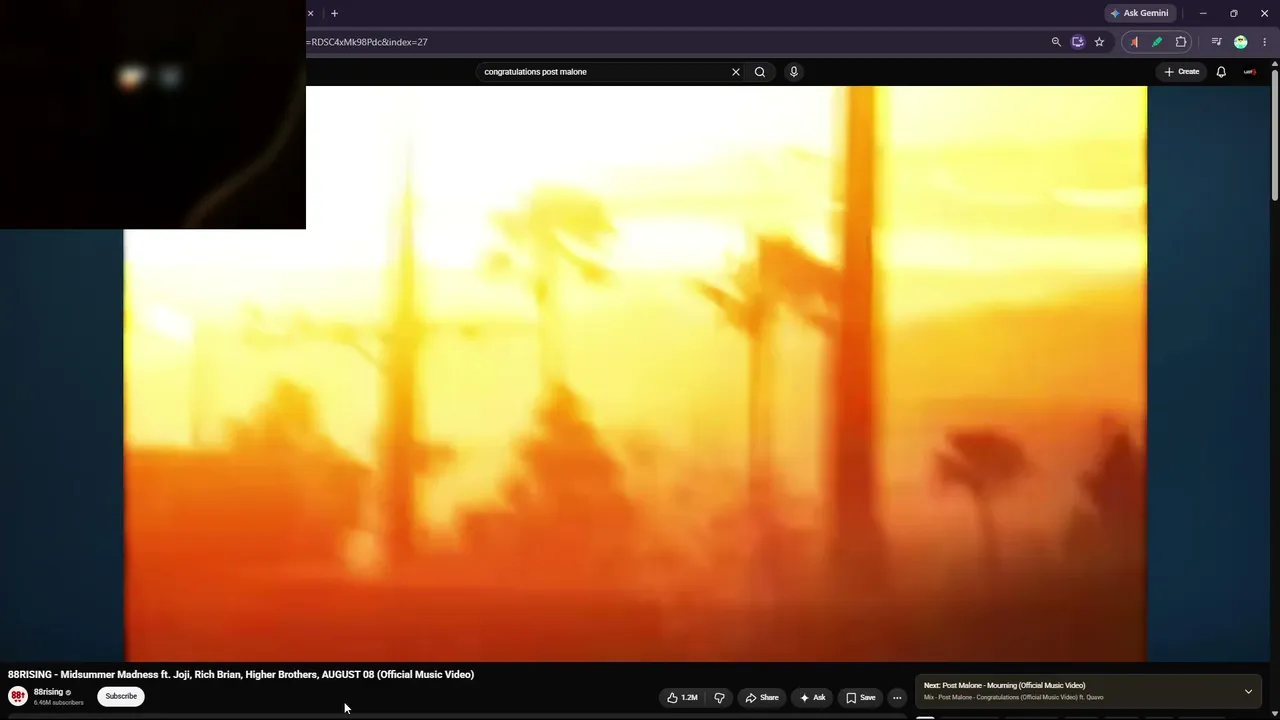Click the Ask button below the video

click(x=812, y=698)
